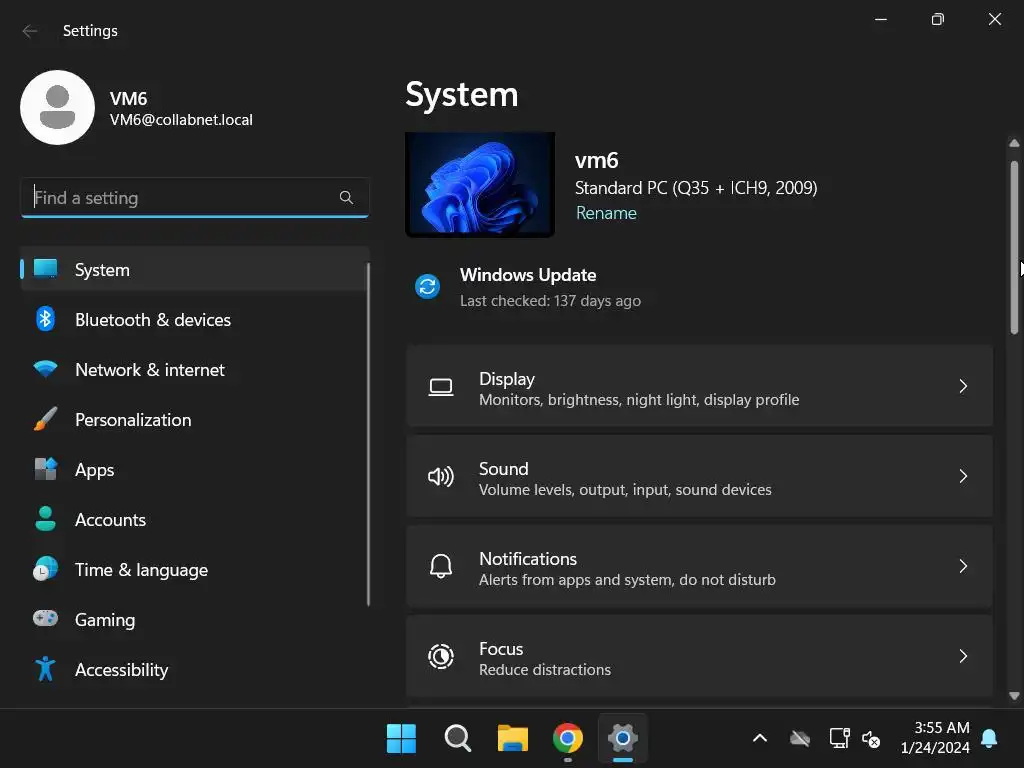Click the network tray icon

tap(839, 739)
